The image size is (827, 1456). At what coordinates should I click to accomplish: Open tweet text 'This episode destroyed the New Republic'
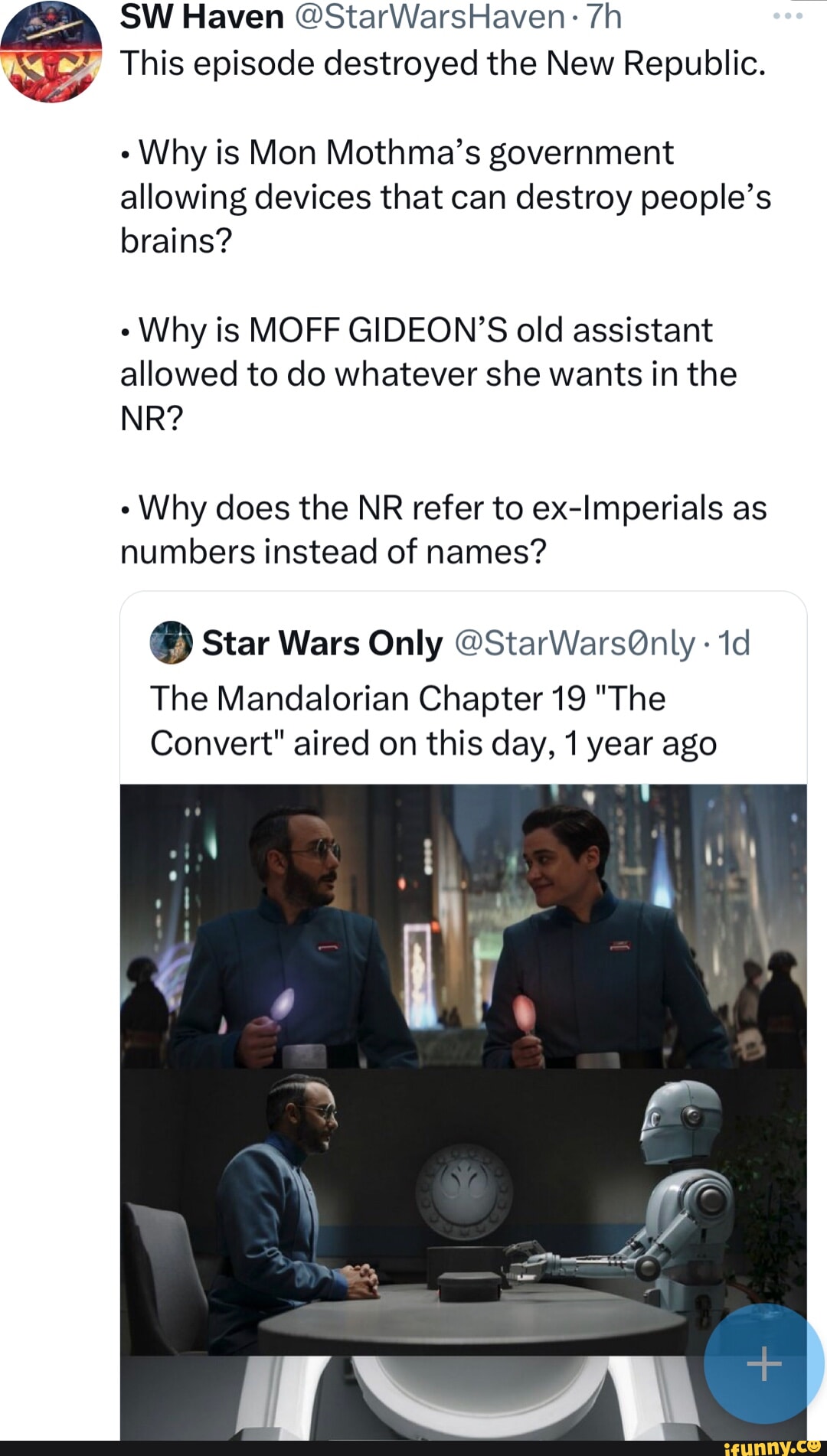point(443,63)
